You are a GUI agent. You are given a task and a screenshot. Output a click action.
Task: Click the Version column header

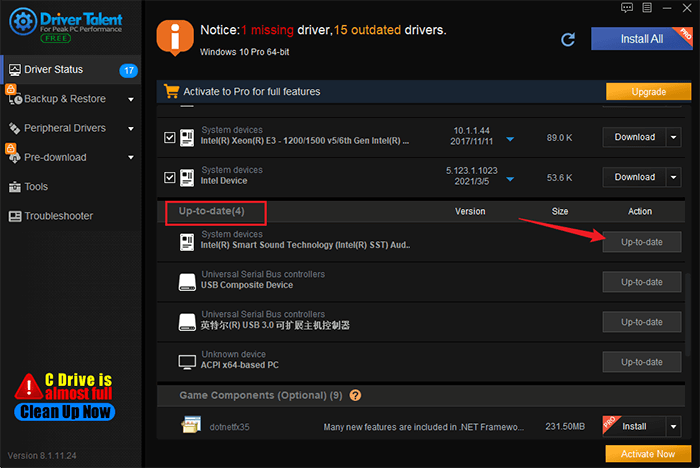(x=470, y=211)
